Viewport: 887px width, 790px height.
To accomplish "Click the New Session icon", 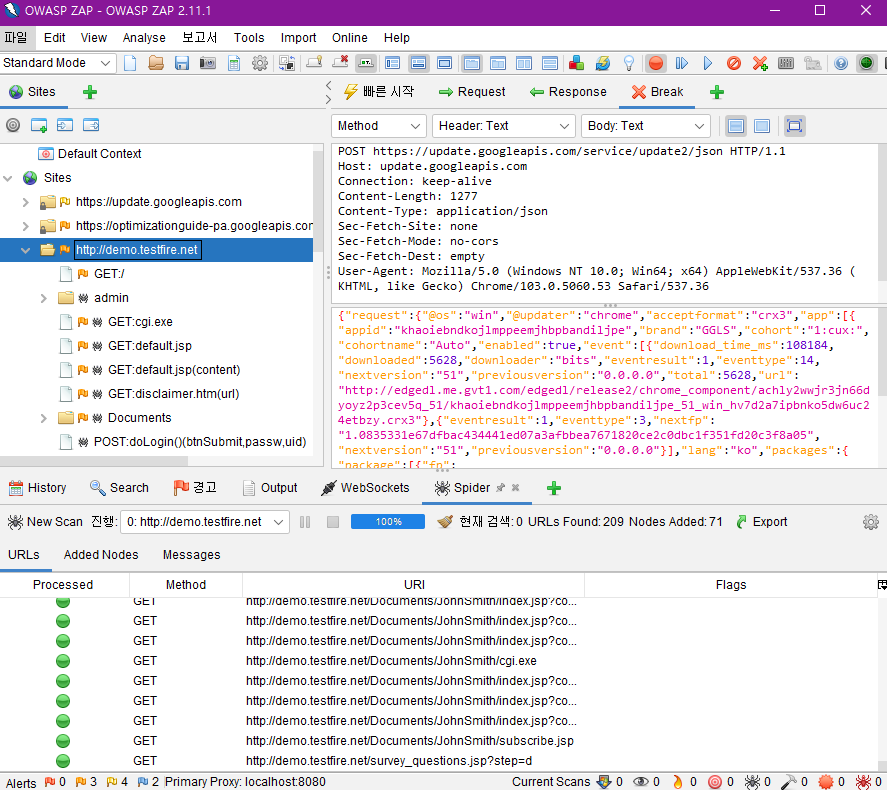I will click(x=130, y=63).
